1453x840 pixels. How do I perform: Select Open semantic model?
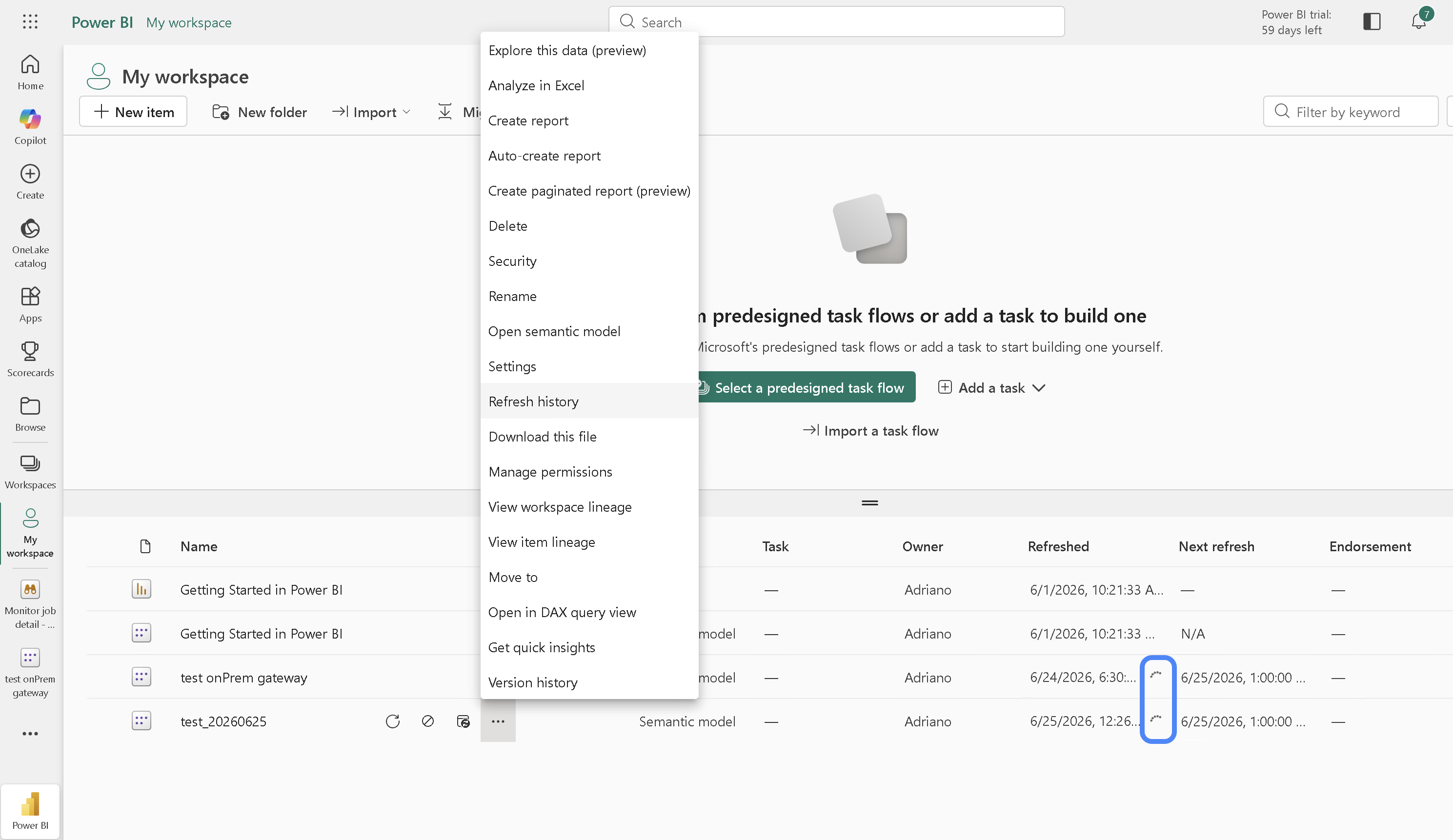click(589, 332)
